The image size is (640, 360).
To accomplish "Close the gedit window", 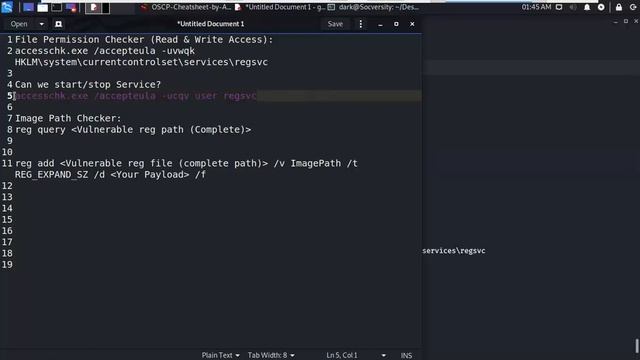I will pyautogui.click(x=412, y=24).
